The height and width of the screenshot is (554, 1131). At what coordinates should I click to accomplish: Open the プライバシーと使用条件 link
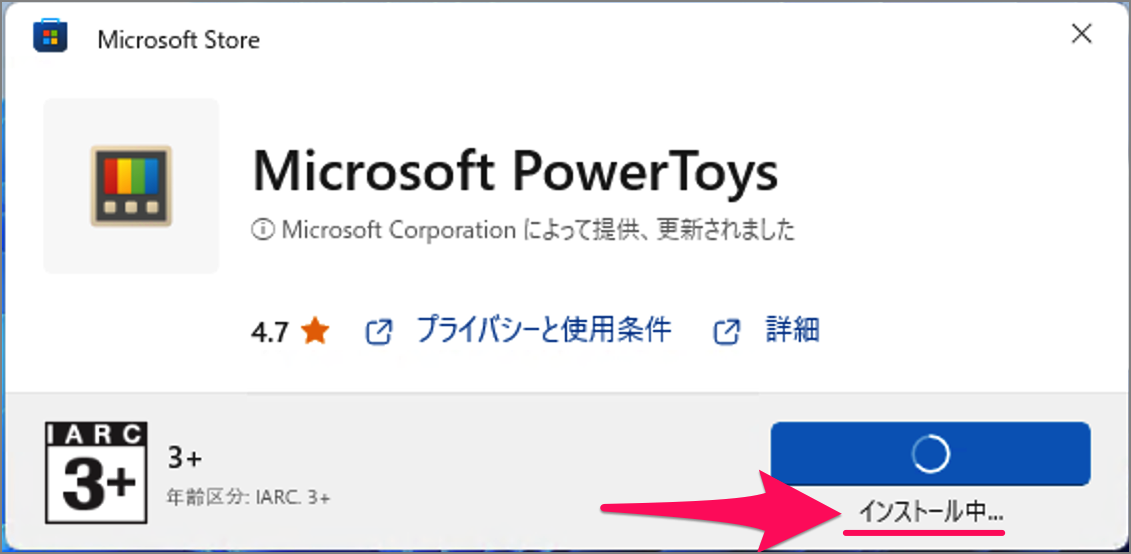(x=544, y=330)
